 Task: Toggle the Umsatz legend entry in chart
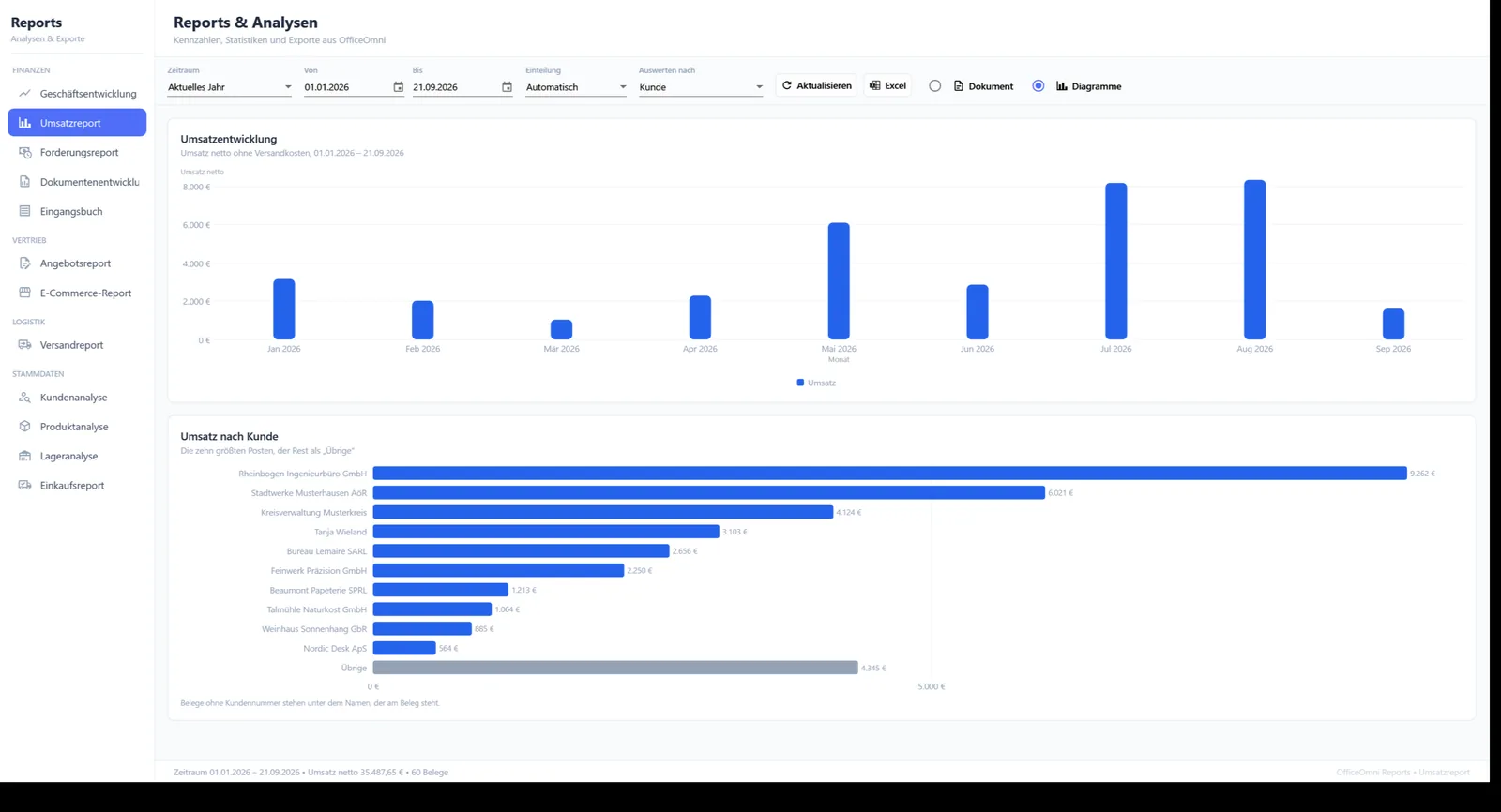815,383
